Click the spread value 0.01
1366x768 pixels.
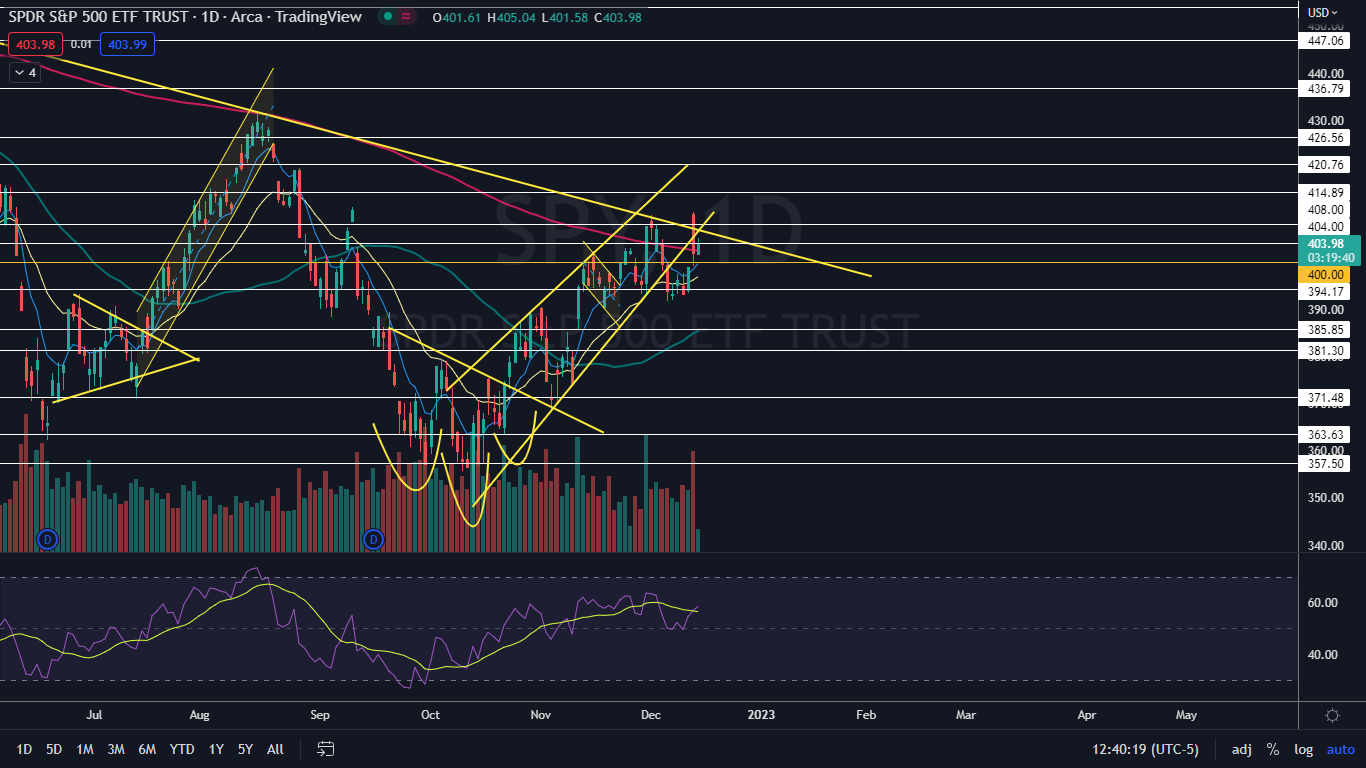point(82,44)
